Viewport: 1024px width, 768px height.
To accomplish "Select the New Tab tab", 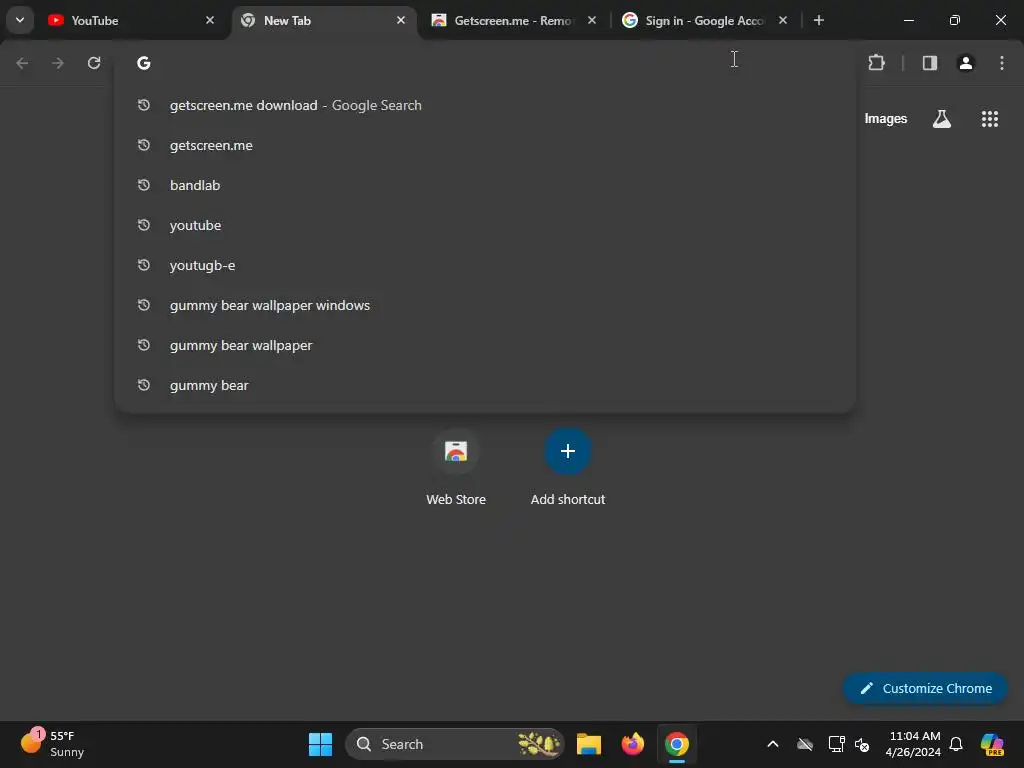I will click(x=324, y=20).
